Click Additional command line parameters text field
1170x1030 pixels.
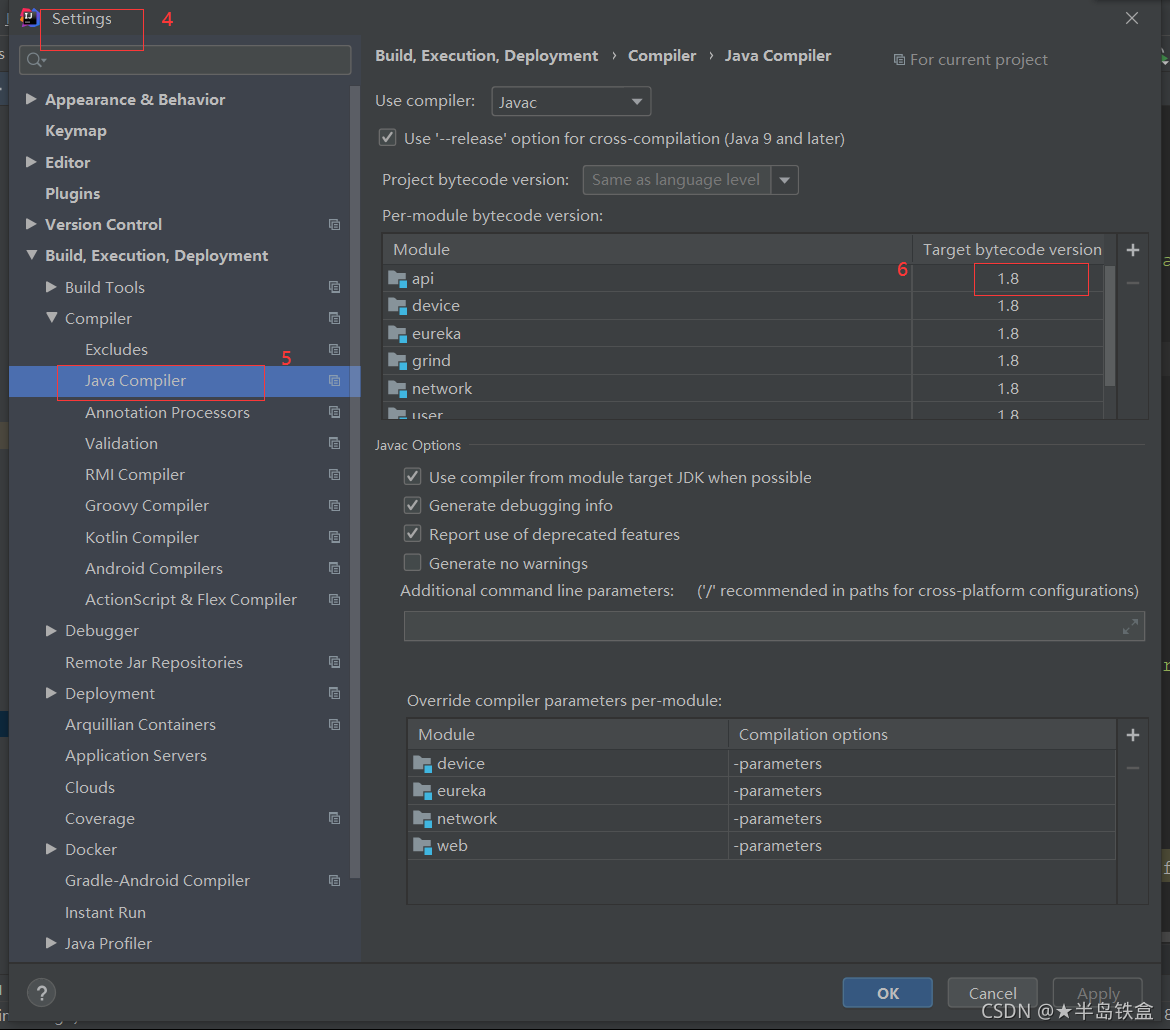(x=774, y=626)
